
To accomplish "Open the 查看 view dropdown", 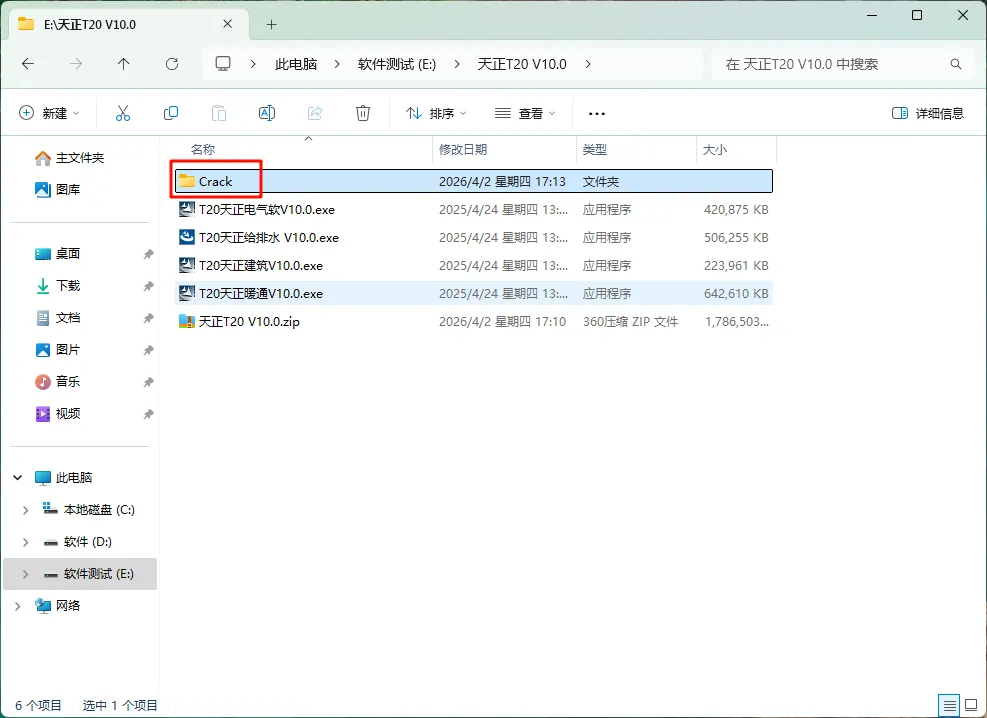I will [525, 113].
